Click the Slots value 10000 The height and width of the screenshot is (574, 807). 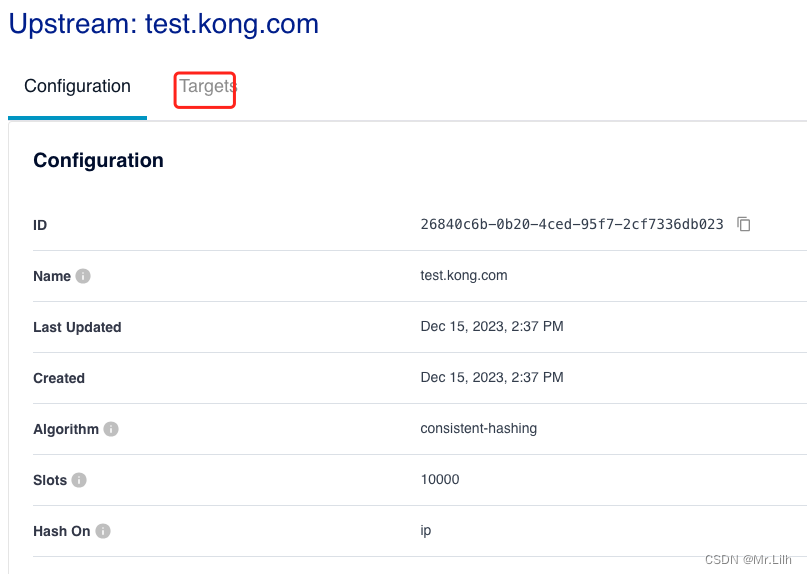coord(440,479)
